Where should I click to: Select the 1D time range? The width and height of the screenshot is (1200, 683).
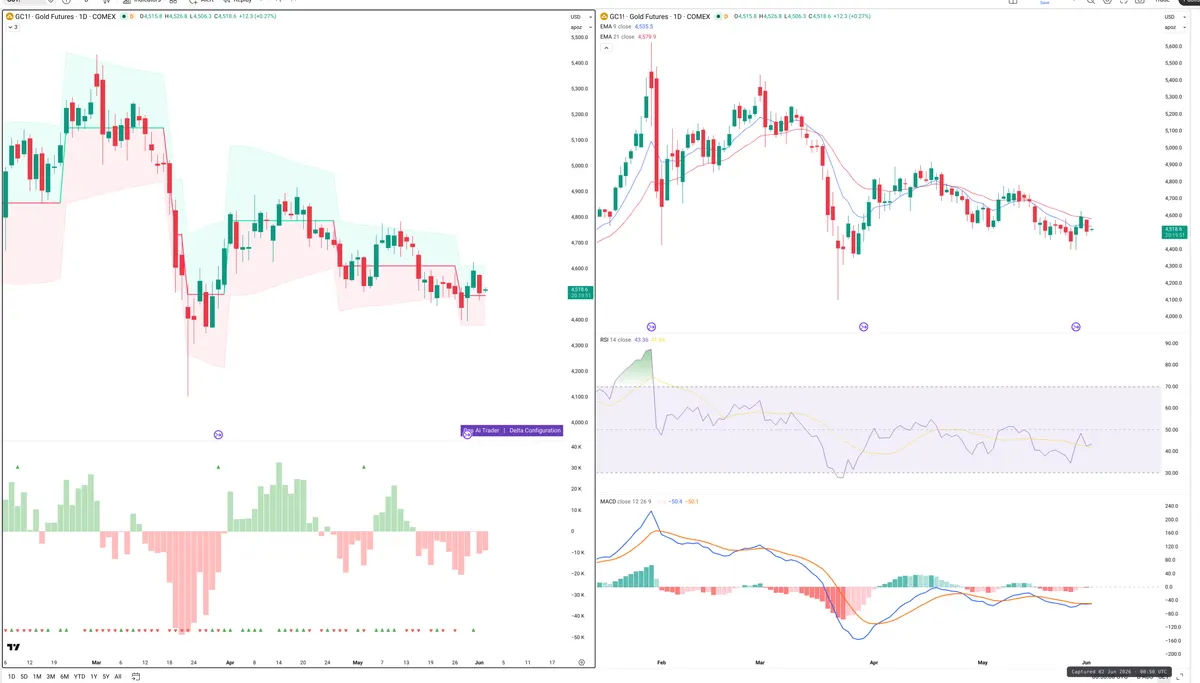(x=11, y=676)
